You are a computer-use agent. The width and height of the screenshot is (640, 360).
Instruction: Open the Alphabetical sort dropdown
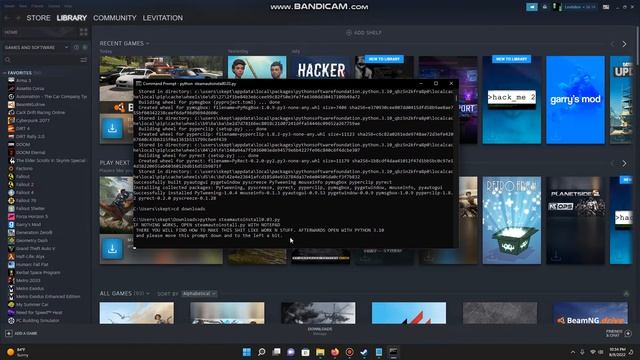pyautogui.click(x=199, y=293)
